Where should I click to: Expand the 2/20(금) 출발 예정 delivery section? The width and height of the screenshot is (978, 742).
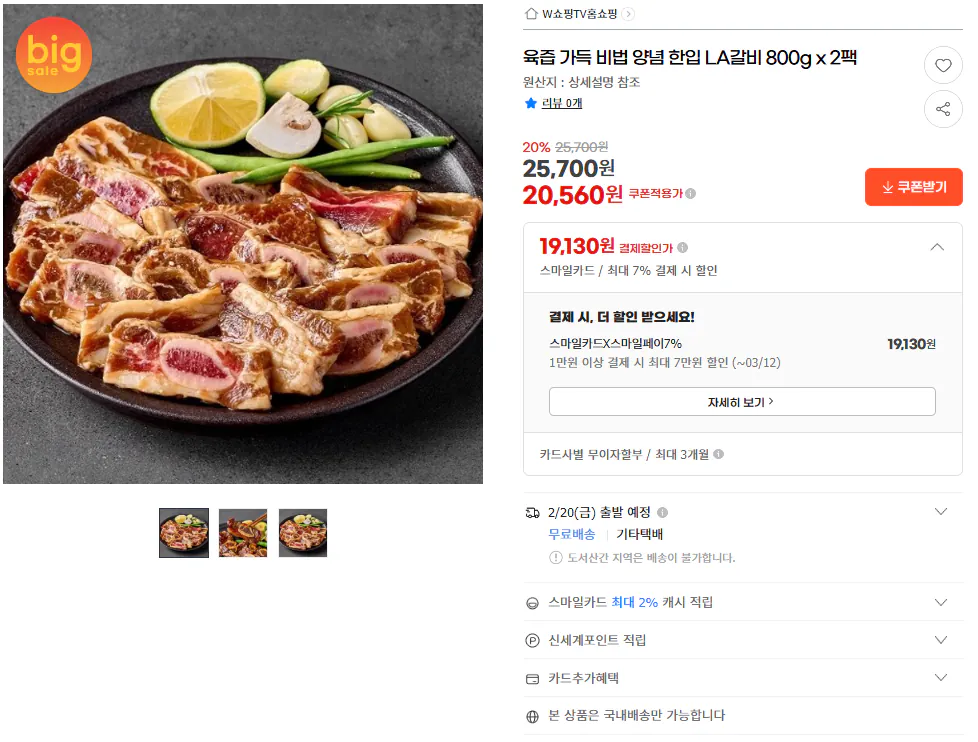click(x=940, y=510)
